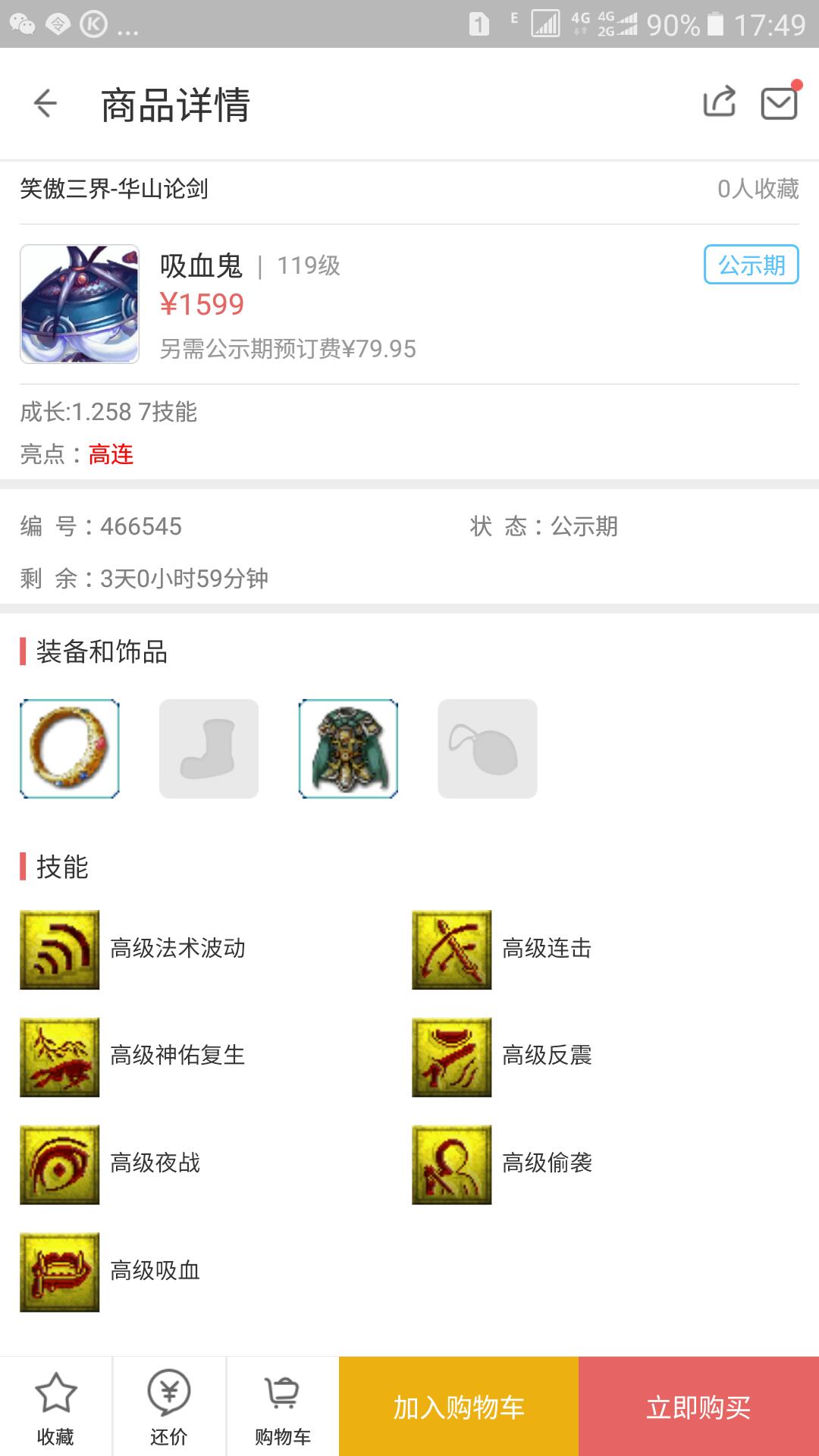Open the 高级反震 skill icon

click(x=452, y=1057)
